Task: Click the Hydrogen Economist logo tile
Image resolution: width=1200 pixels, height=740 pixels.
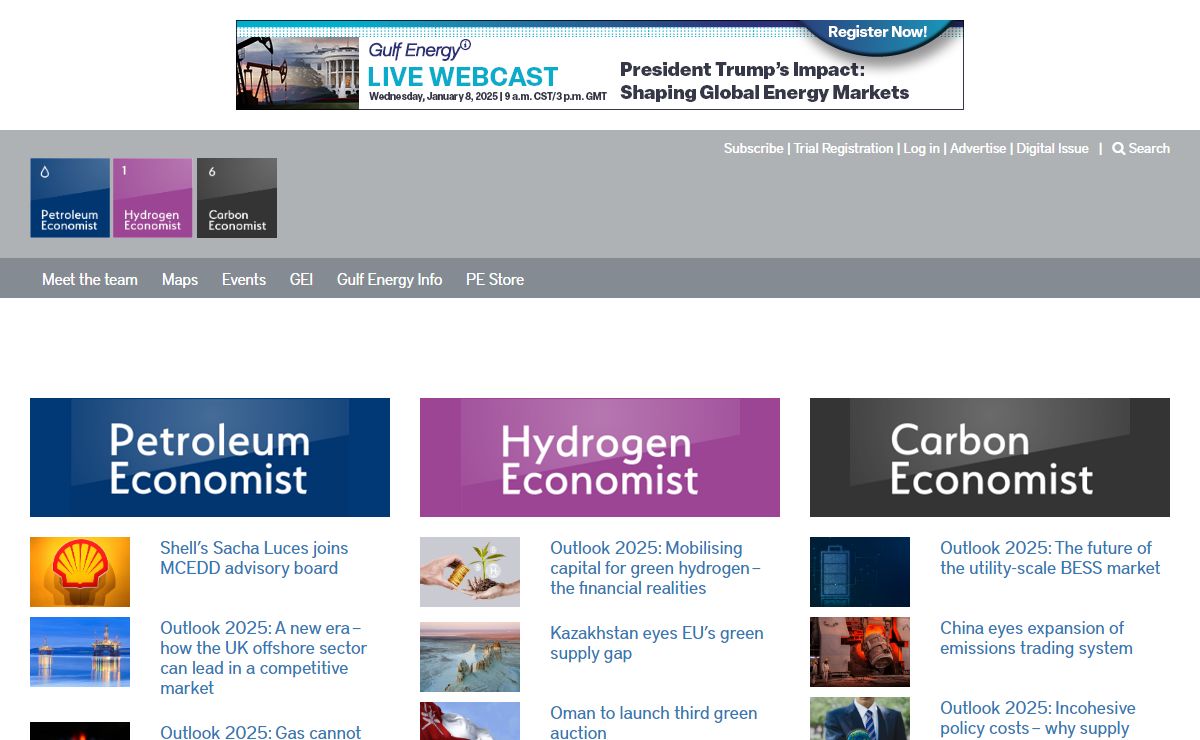Action: pyautogui.click(x=152, y=198)
